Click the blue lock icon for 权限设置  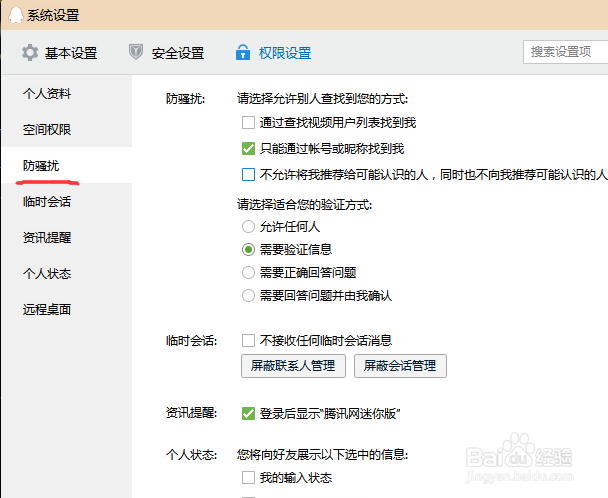pos(243,52)
